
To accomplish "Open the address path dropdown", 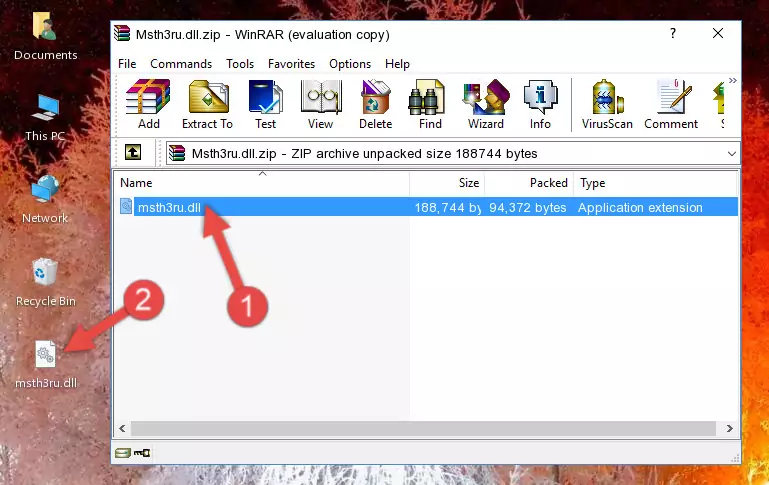I will [x=731, y=153].
